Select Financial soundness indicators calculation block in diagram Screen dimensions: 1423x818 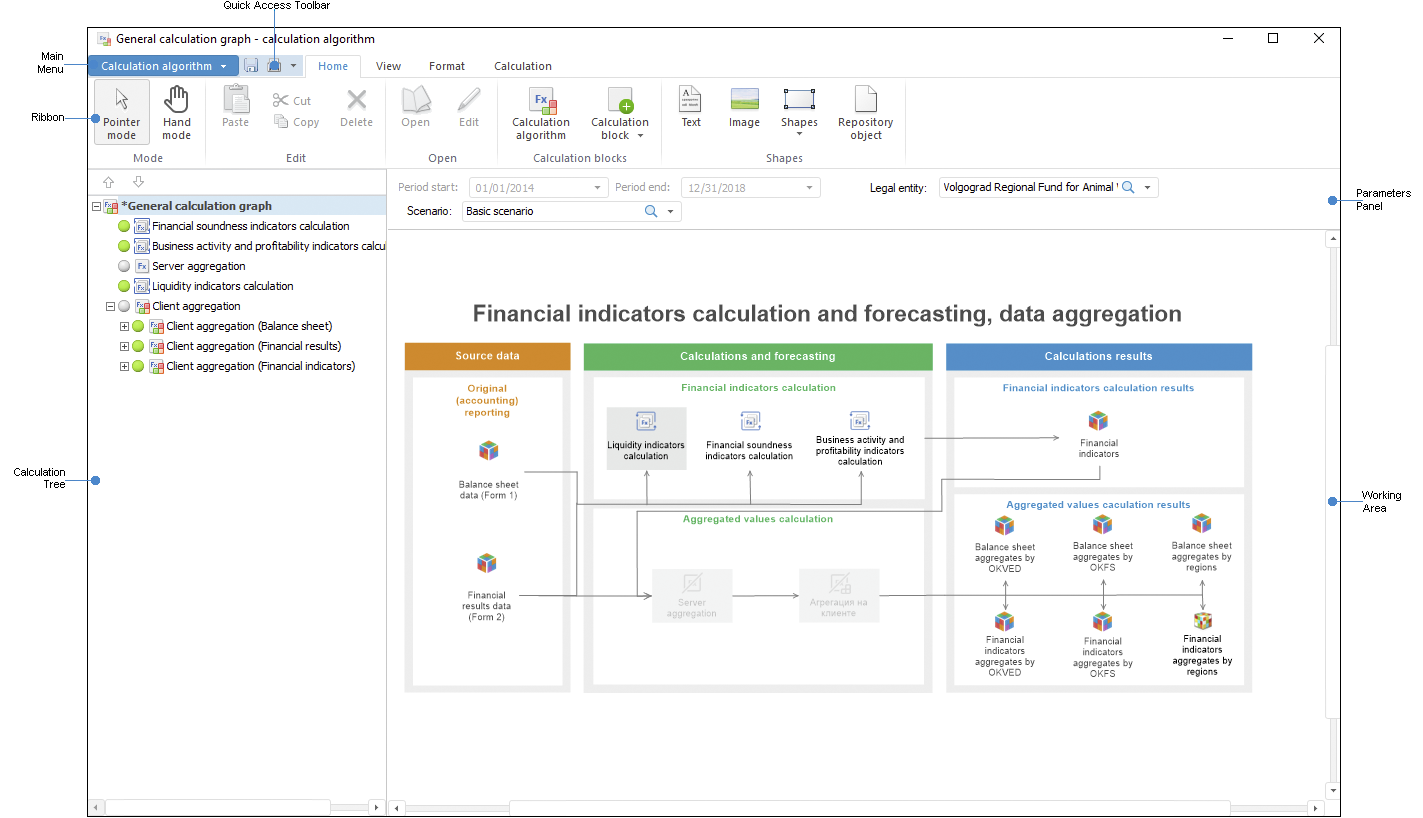(x=749, y=438)
